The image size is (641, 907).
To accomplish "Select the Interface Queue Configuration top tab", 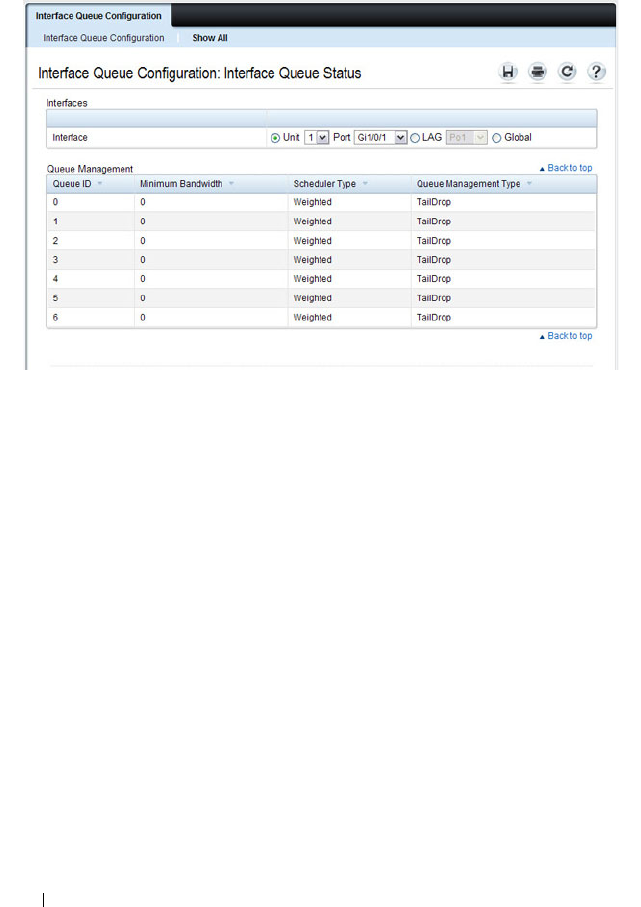I will click(98, 16).
